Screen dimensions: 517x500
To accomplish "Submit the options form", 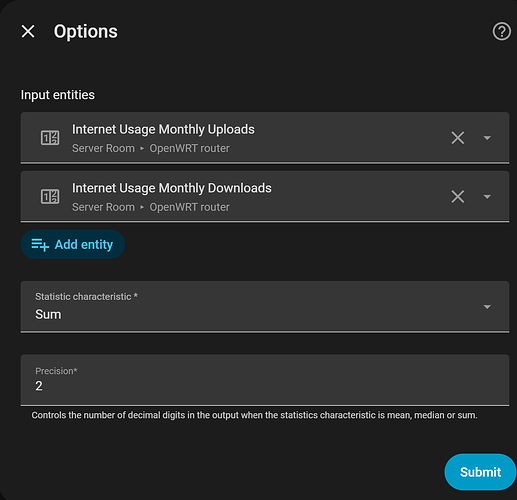I will coord(480,472).
